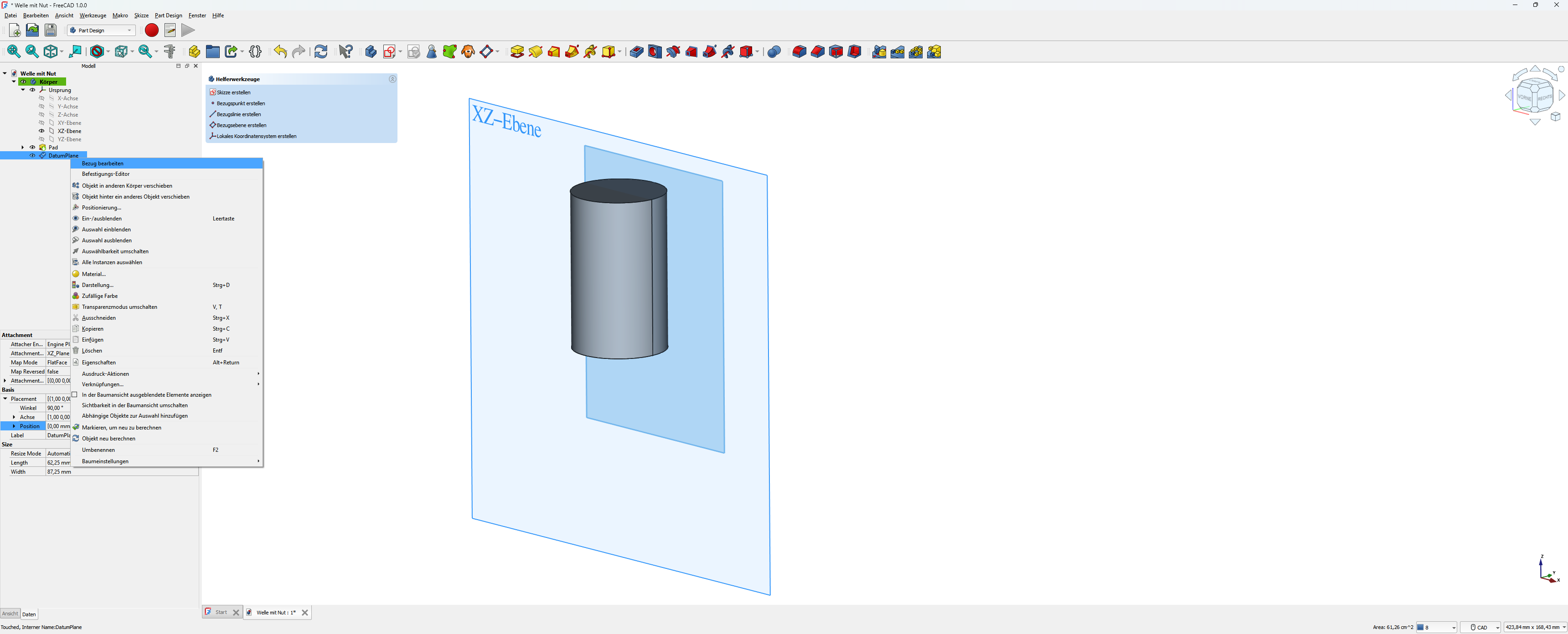Screen dimensions: 1568x634
Task: Click the Boolean operation spheres icon
Action: (x=774, y=52)
